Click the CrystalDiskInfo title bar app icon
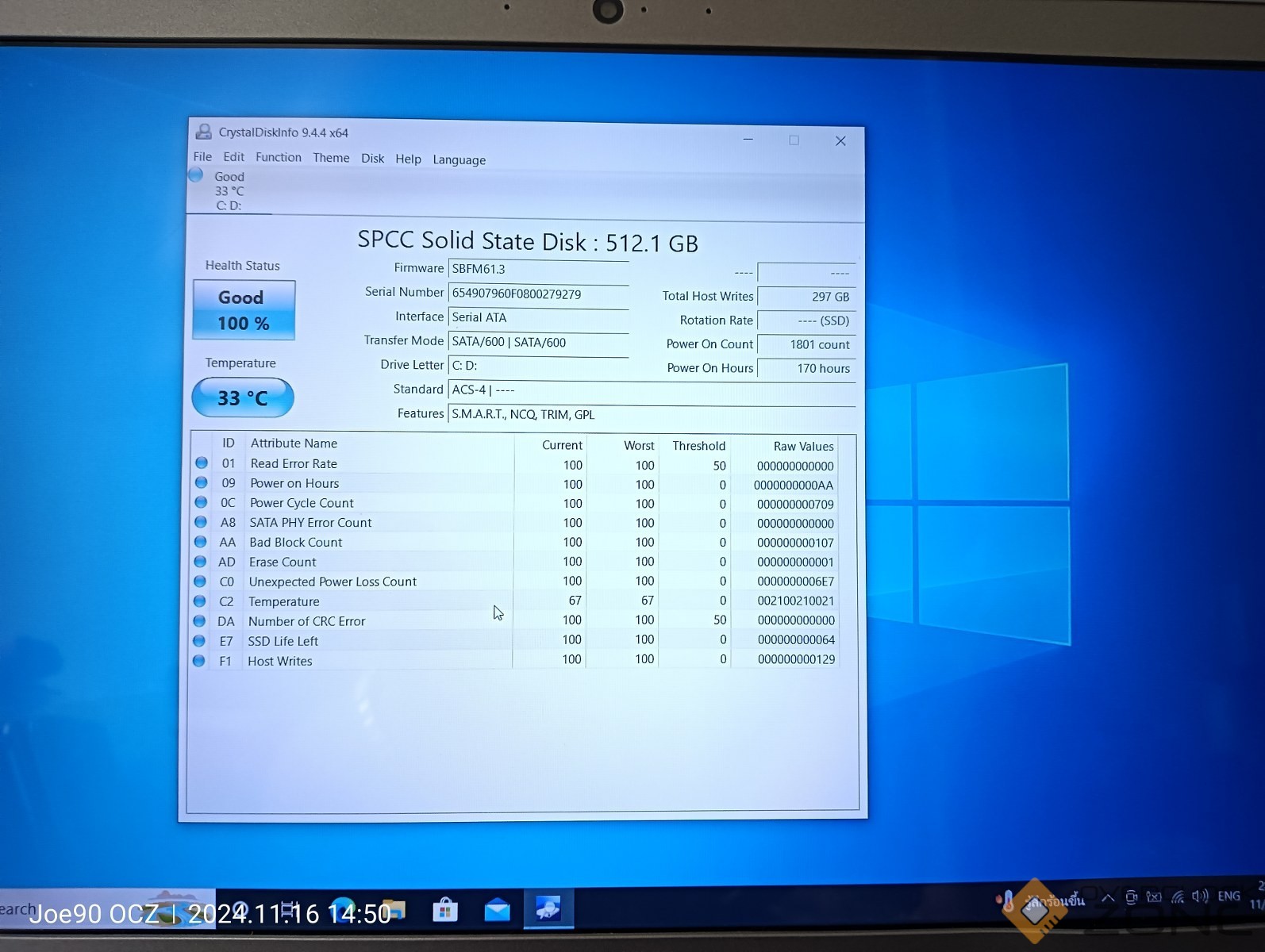This screenshot has height=952, width=1265. [x=204, y=132]
